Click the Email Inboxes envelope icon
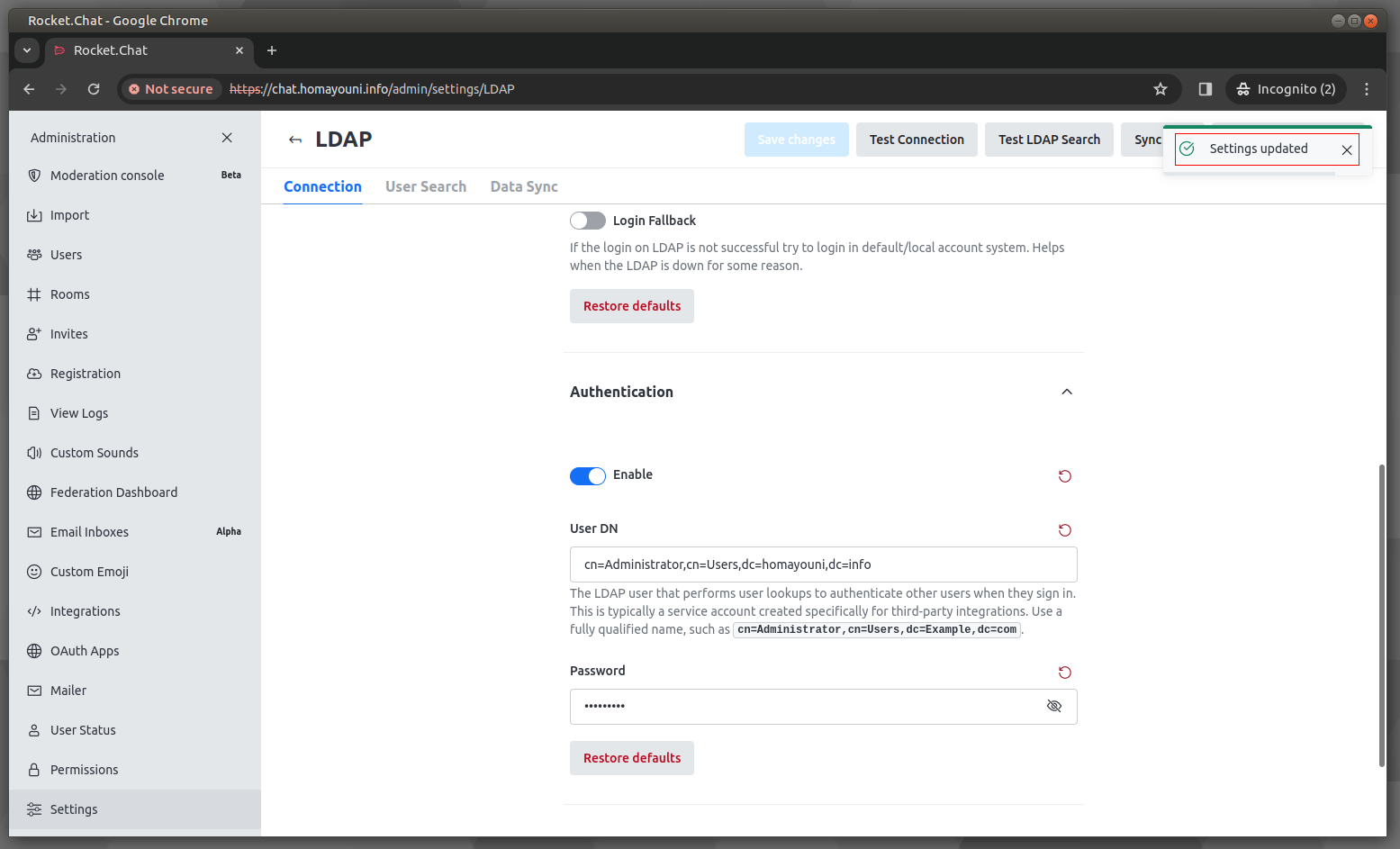This screenshot has width=1400, height=849. (x=34, y=532)
